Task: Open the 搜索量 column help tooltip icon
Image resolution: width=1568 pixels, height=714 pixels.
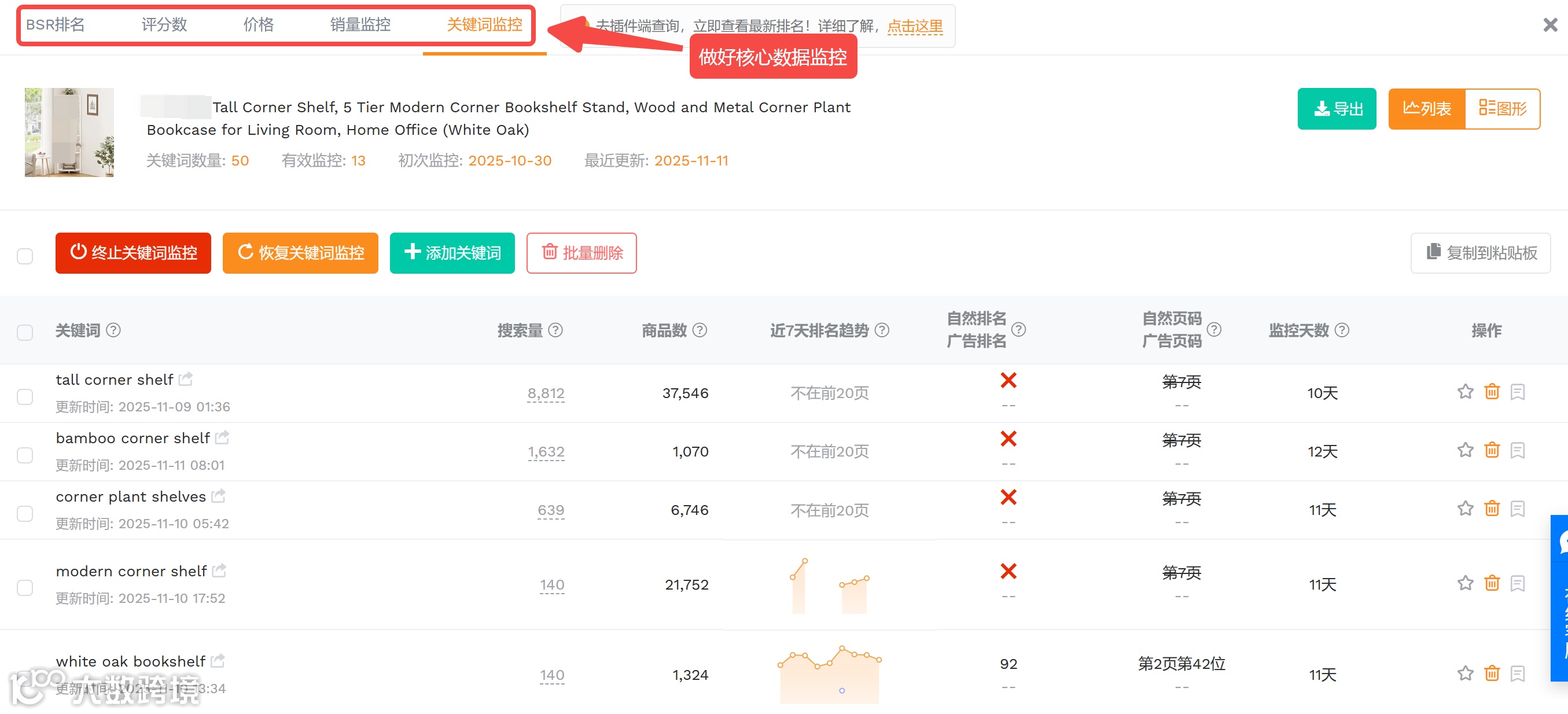Action: 555,330
